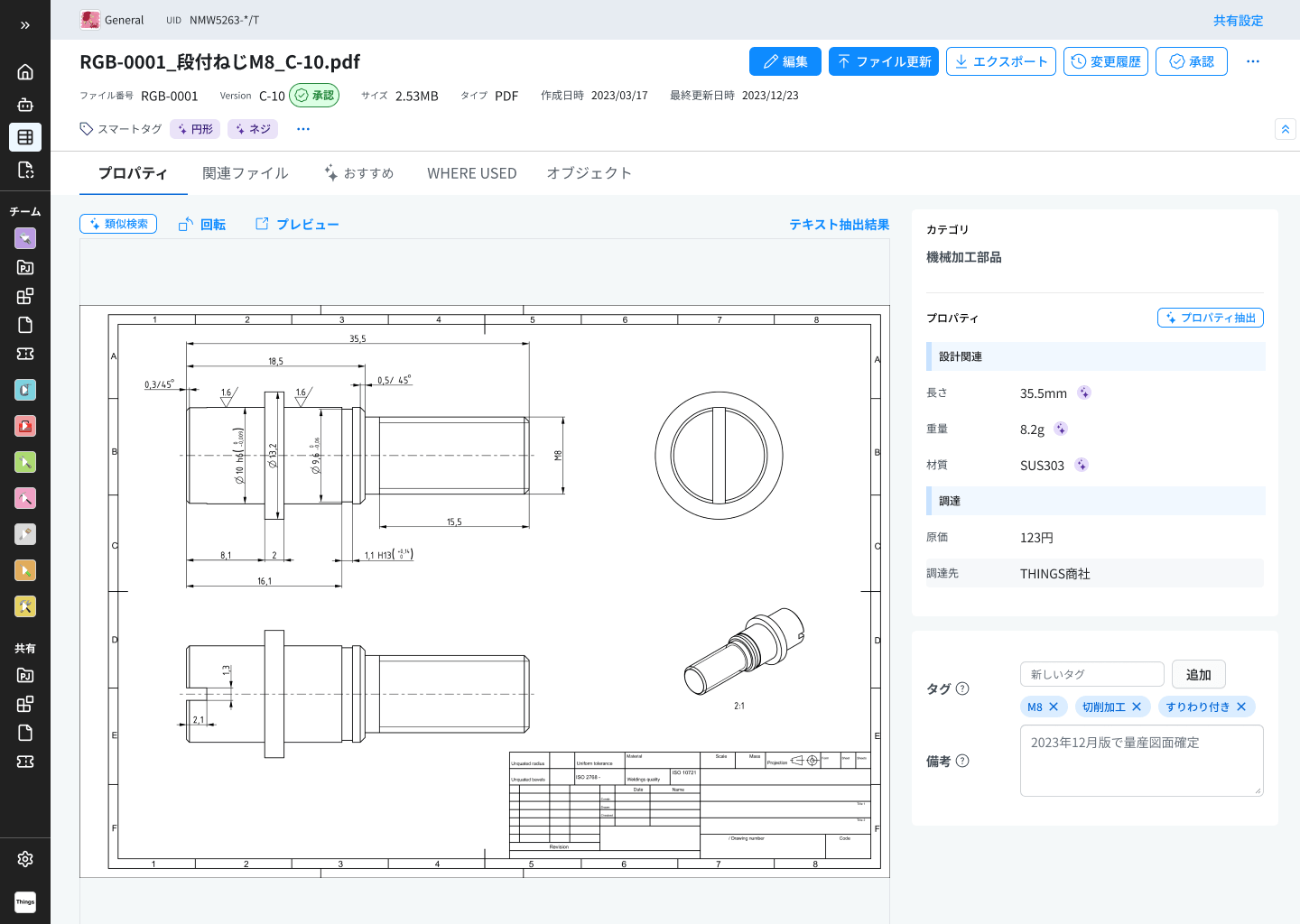This screenshot has height=924, width=1300.
Task: Open the pink team workspace icon
Action: (25, 498)
